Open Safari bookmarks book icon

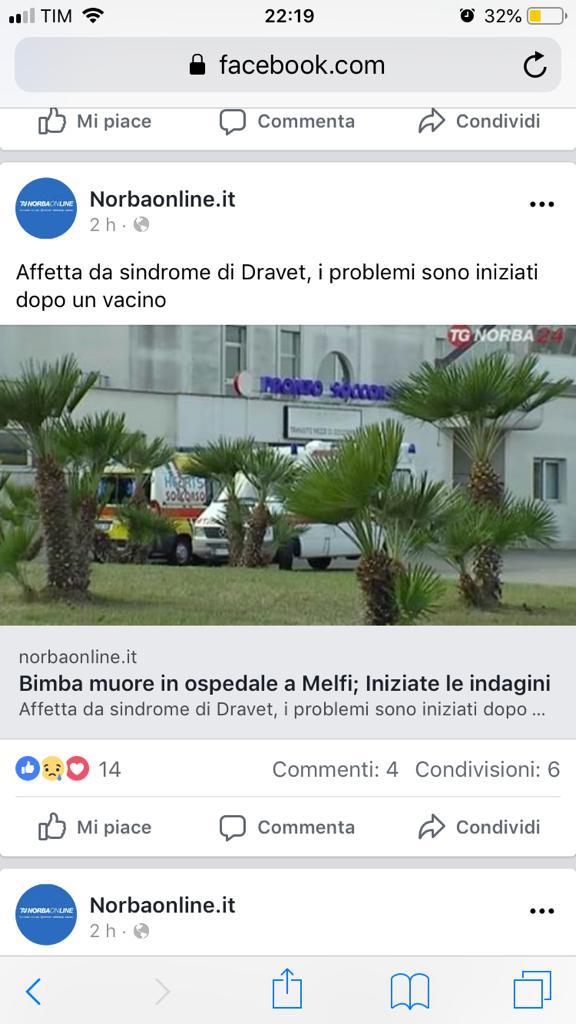pos(409,991)
